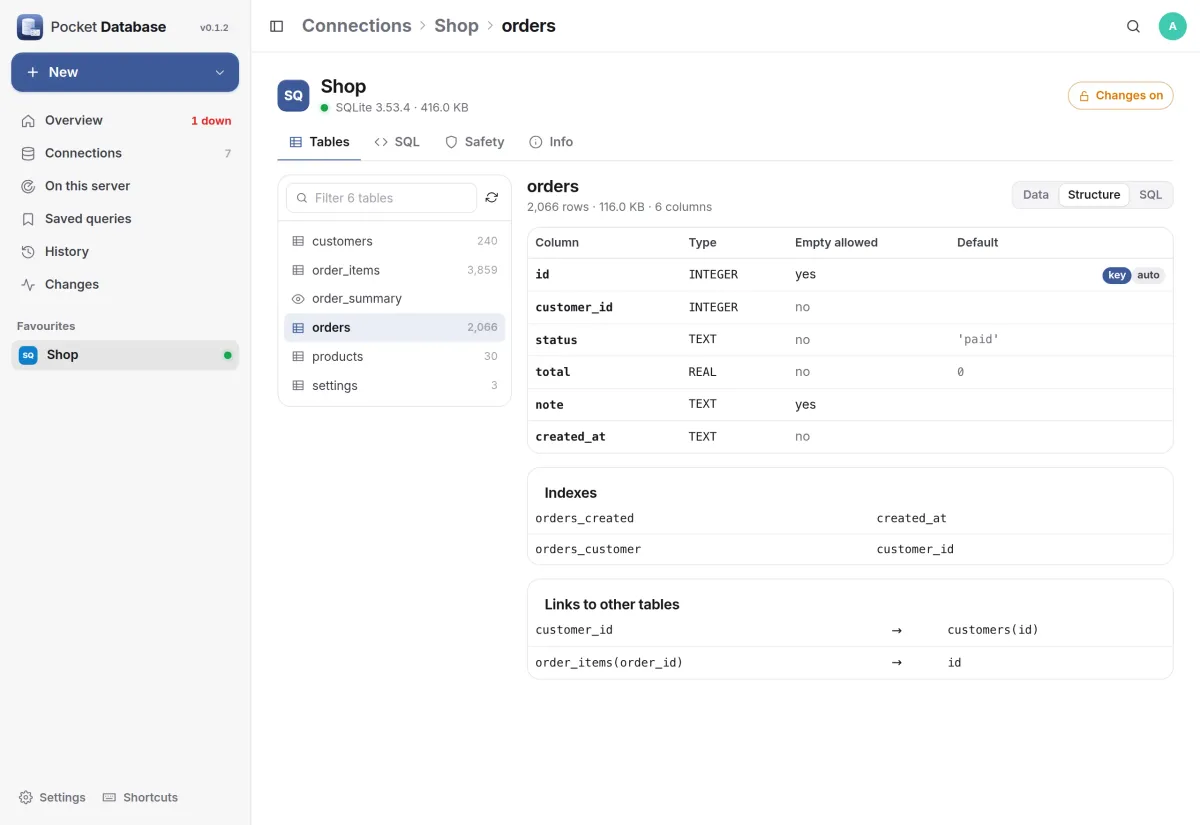Screen dimensions: 1200x825
Task: Focus the Filter 6 tables field
Action: click(x=381, y=198)
